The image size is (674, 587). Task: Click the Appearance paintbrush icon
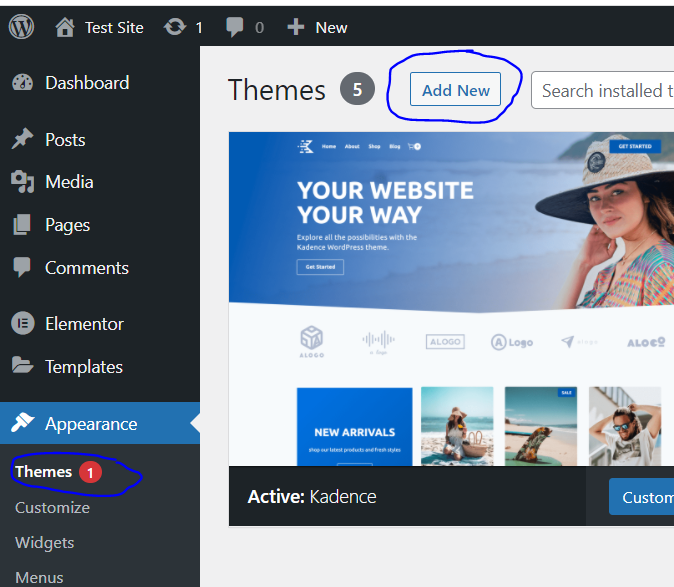tap(22, 422)
